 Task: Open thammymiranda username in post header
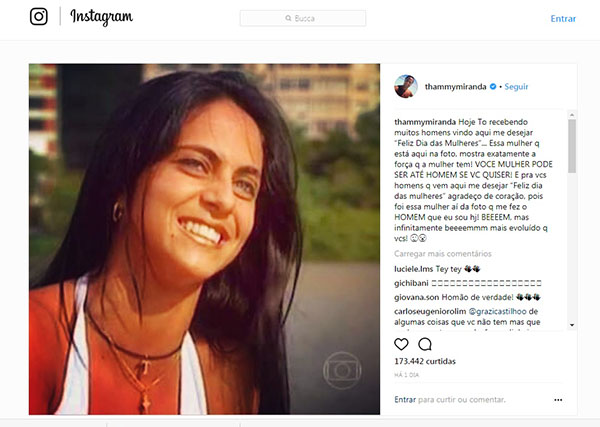[x=455, y=86]
